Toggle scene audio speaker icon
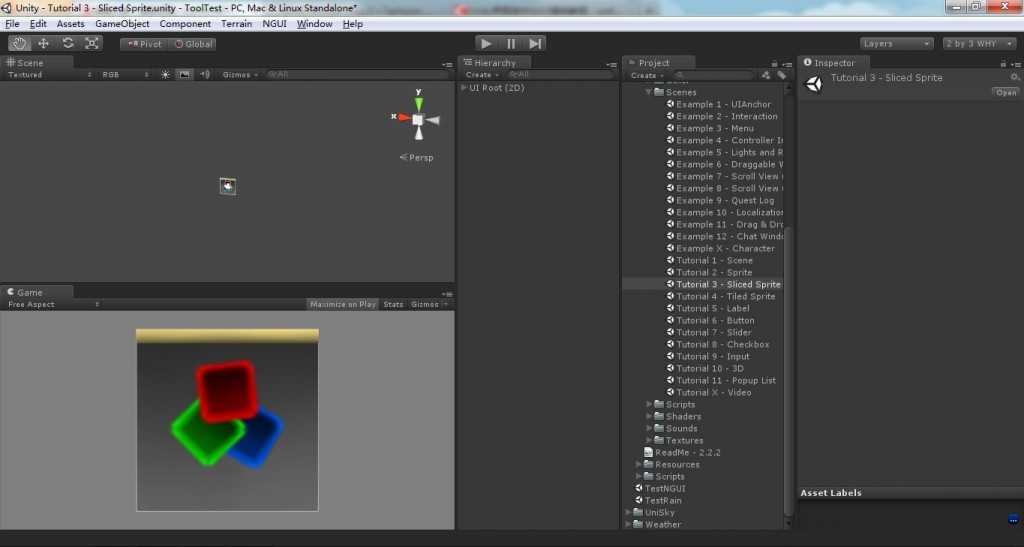1024x547 pixels. [205, 75]
